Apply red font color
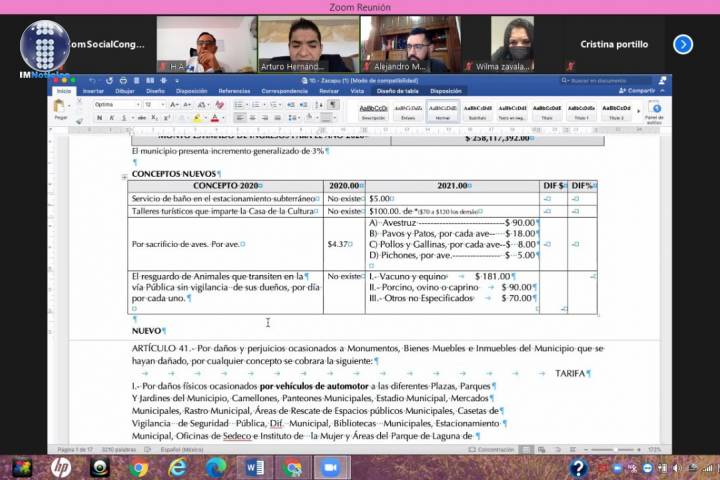The height and width of the screenshot is (480, 720). click(x=214, y=118)
